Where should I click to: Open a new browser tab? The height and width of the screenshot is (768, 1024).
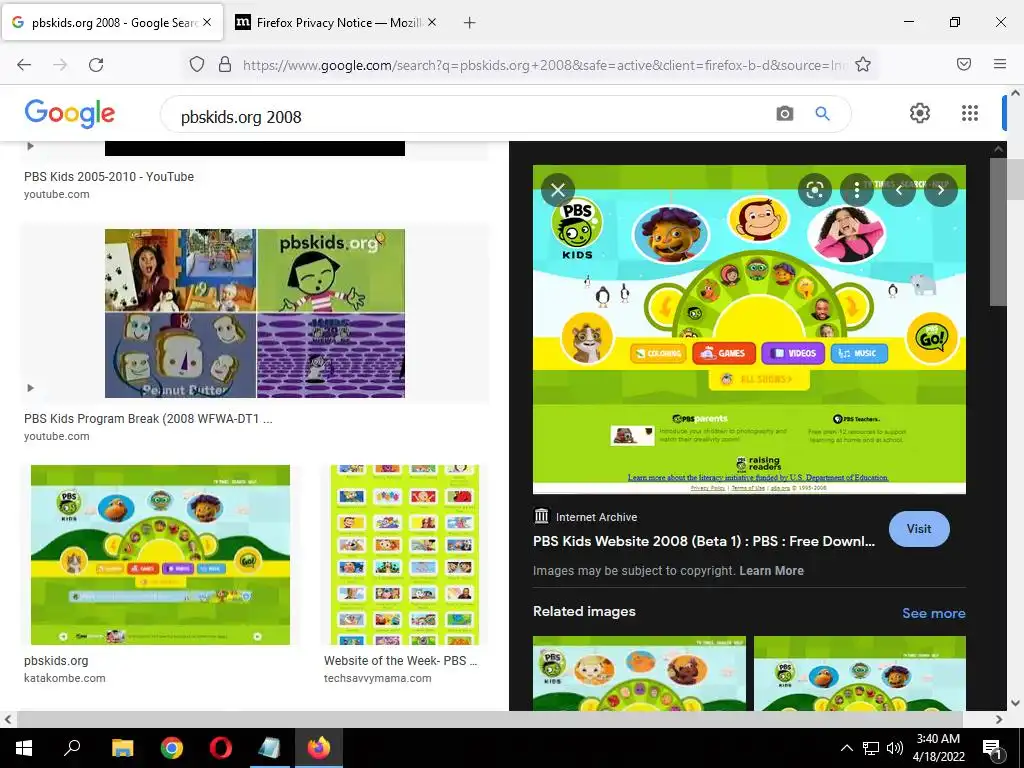469,23
